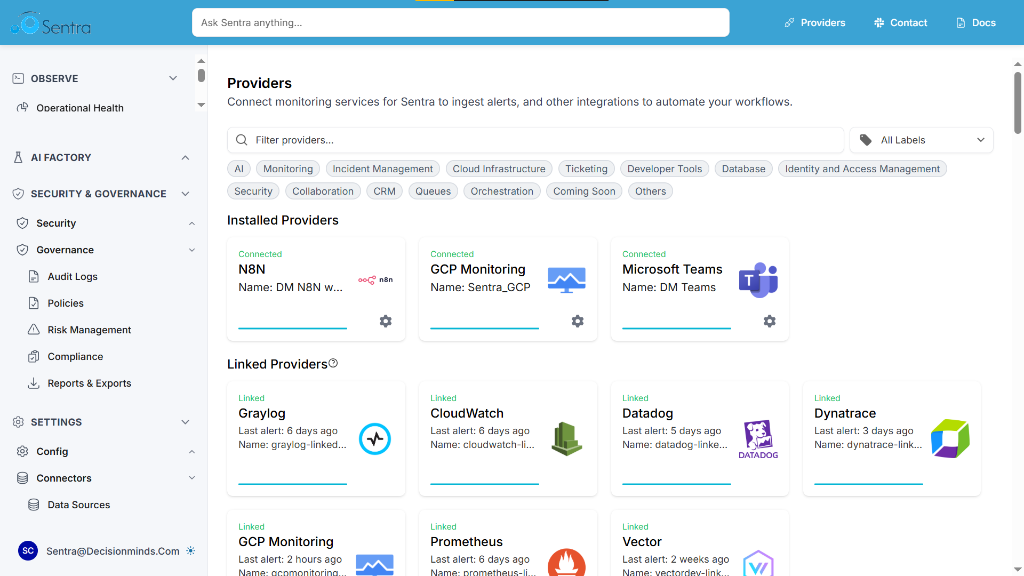Click the search magnifier in filter box
The height and width of the screenshot is (576, 1024).
click(242, 140)
